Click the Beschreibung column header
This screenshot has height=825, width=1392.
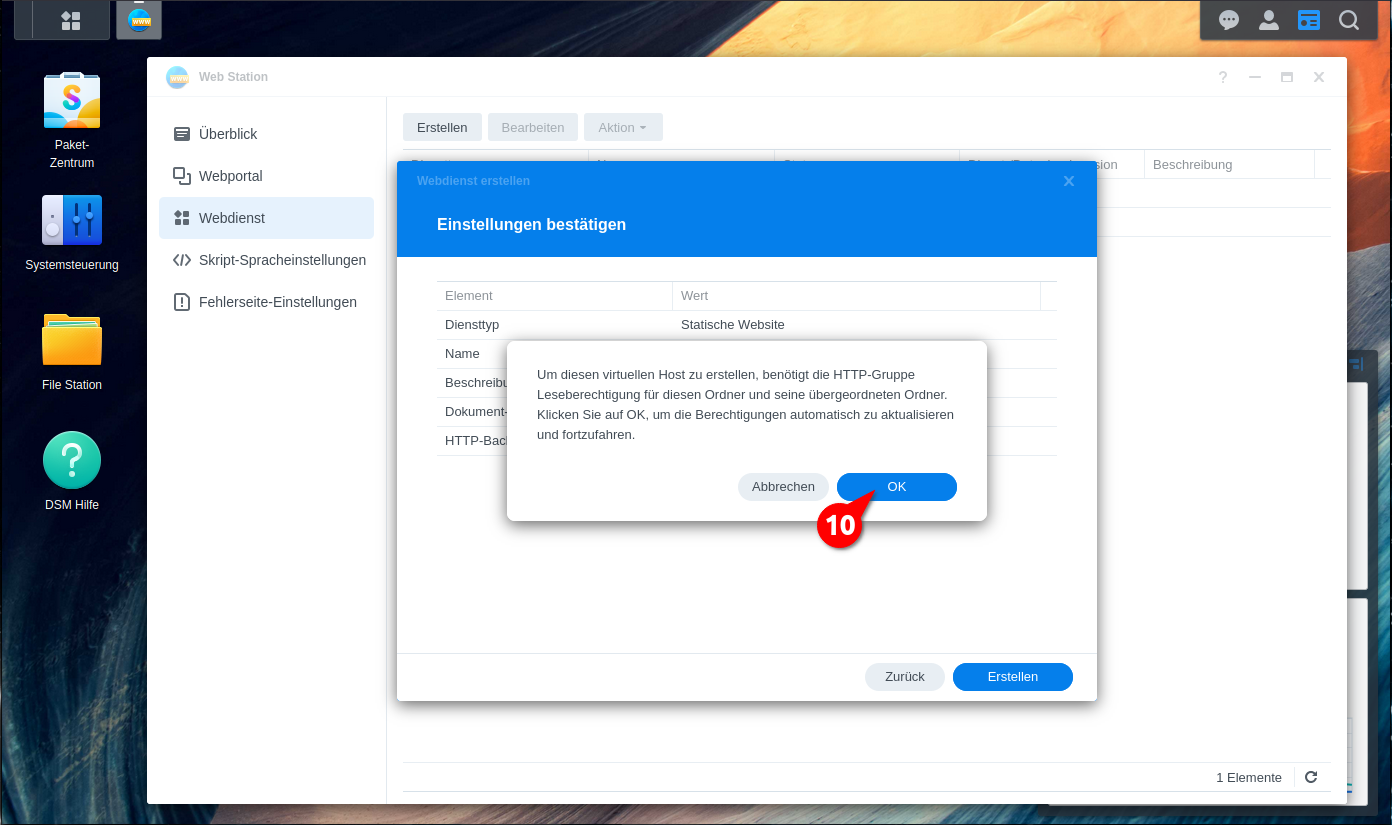click(x=1192, y=164)
